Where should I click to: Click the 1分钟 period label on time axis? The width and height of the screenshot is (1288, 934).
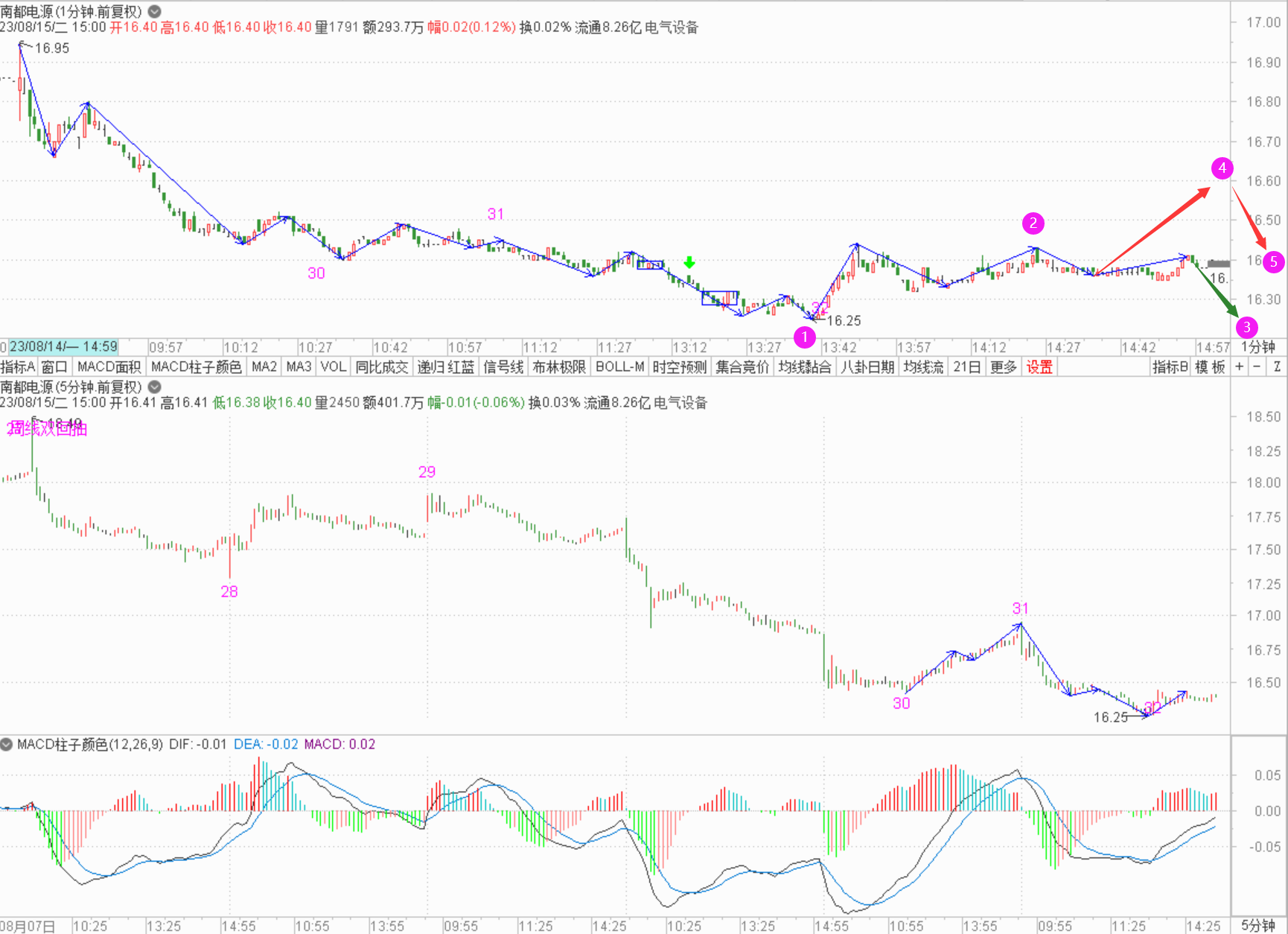1257,347
